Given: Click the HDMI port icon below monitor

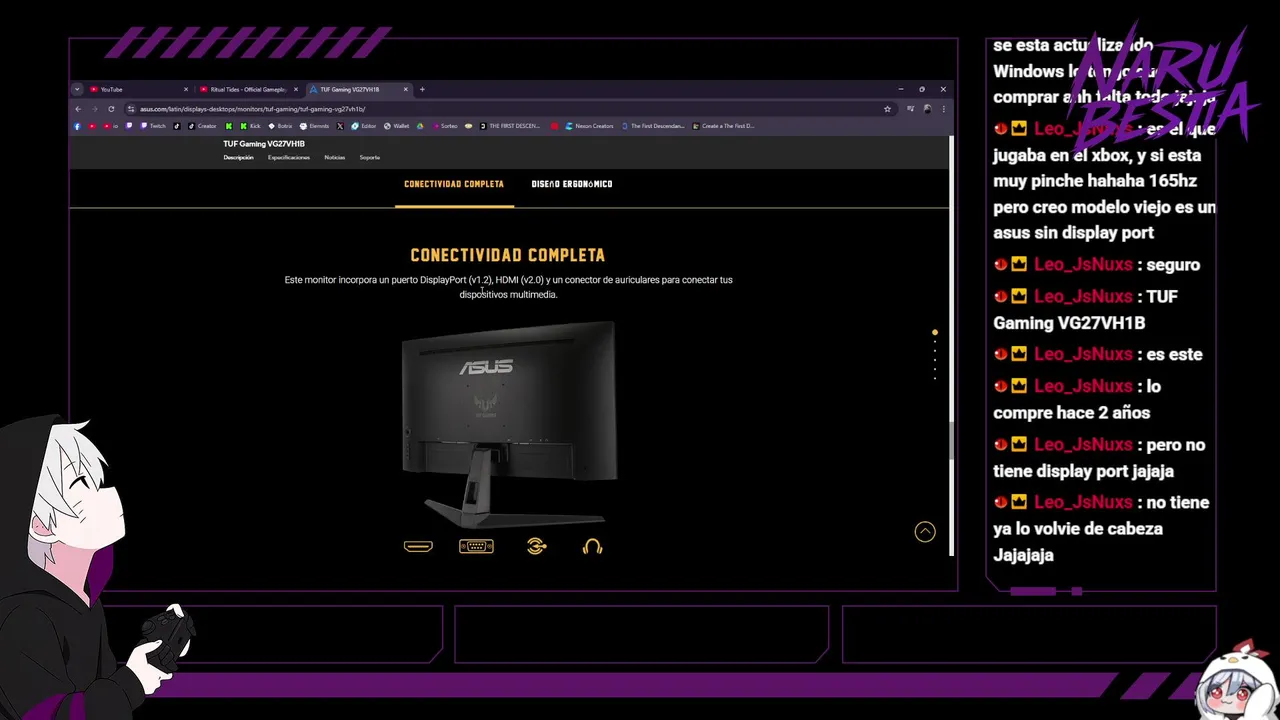Looking at the screenshot, I should [x=418, y=546].
